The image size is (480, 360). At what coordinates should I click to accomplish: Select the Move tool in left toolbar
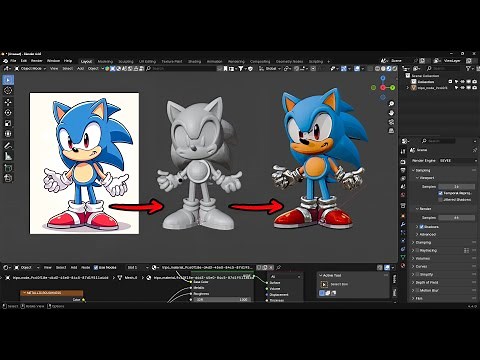pyautogui.click(x=8, y=102)
